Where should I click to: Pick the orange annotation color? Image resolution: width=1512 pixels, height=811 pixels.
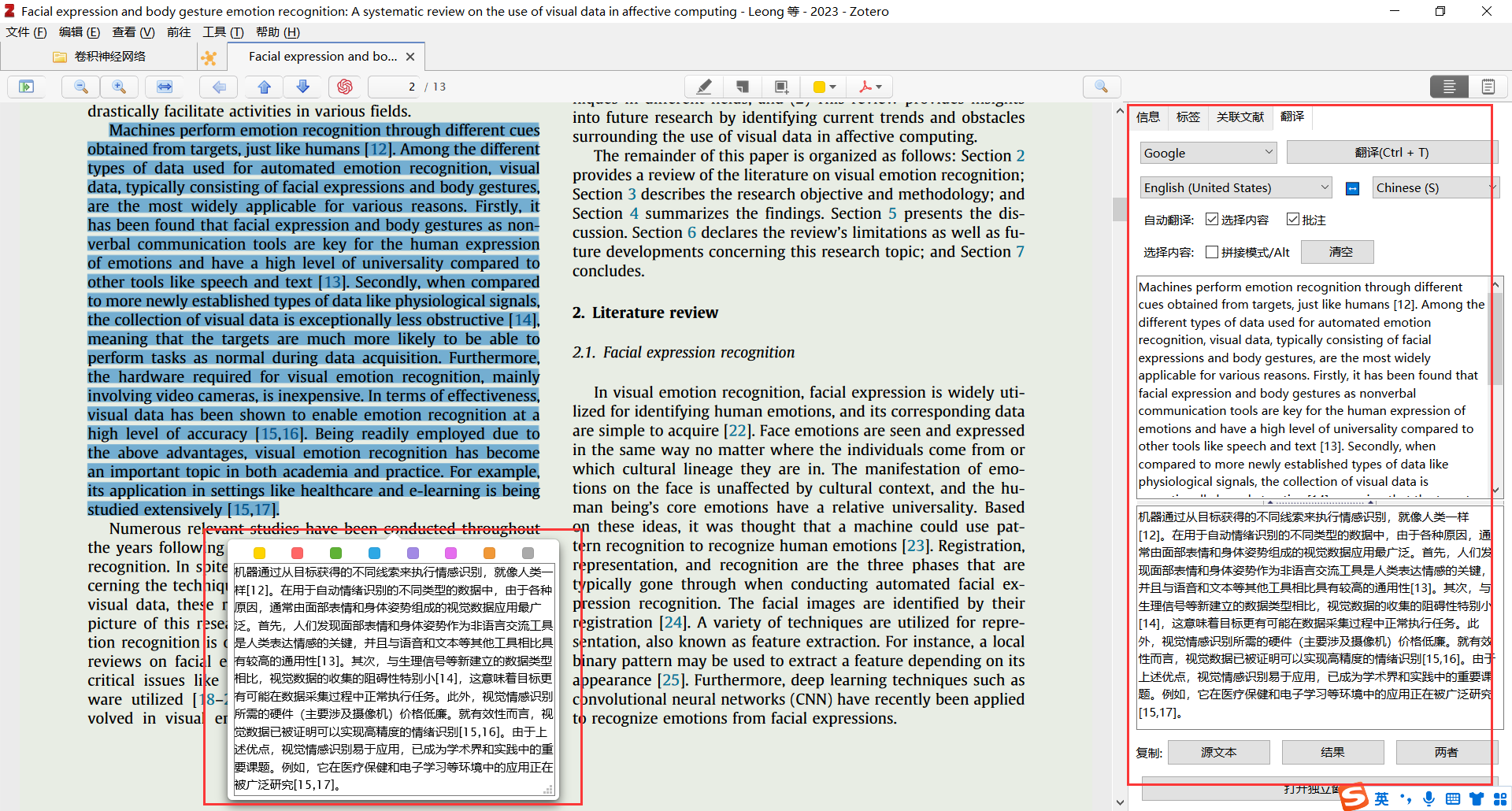coord(489,553)
